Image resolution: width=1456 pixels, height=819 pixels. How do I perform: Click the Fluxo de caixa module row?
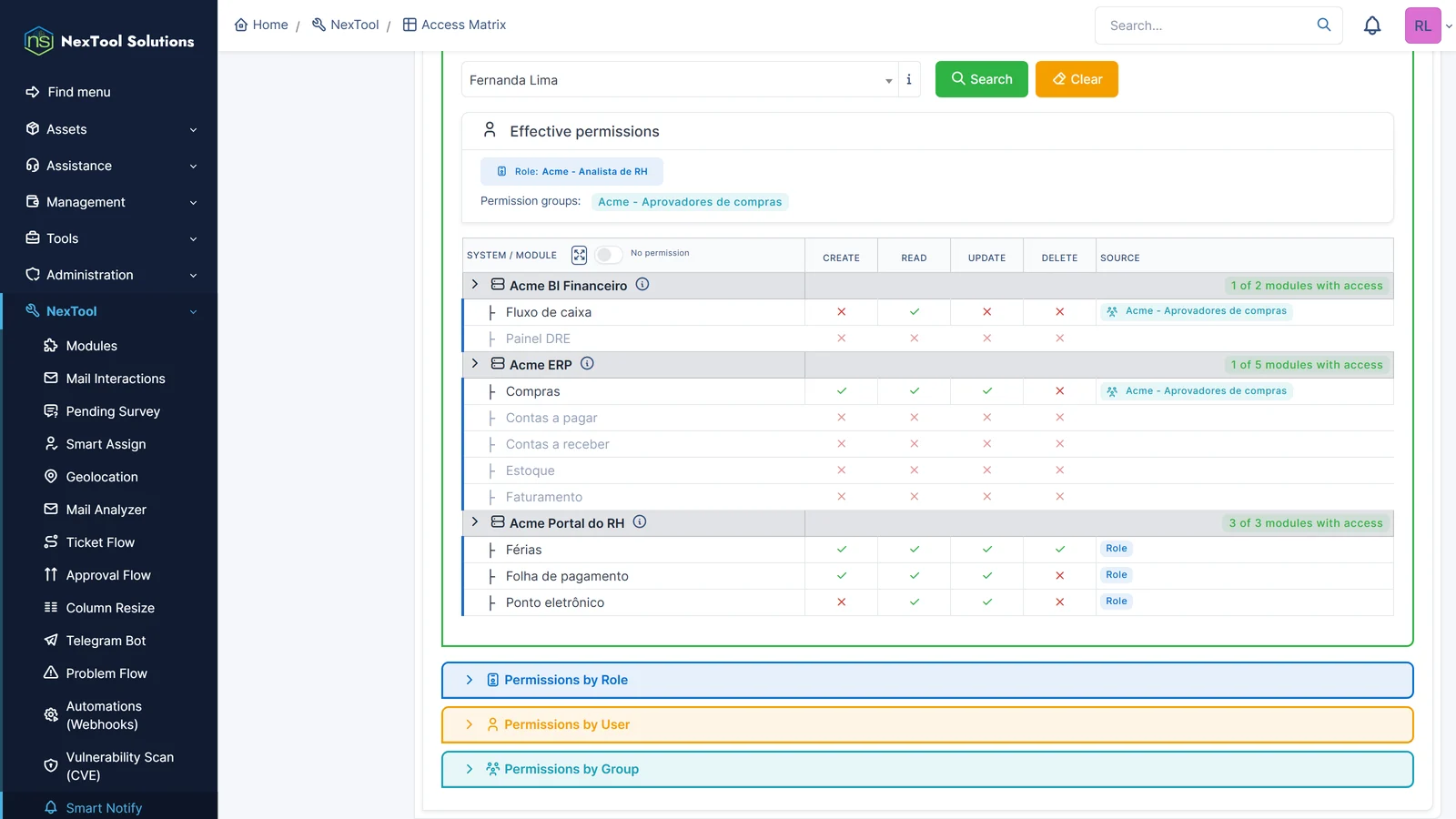click(928, 312)
